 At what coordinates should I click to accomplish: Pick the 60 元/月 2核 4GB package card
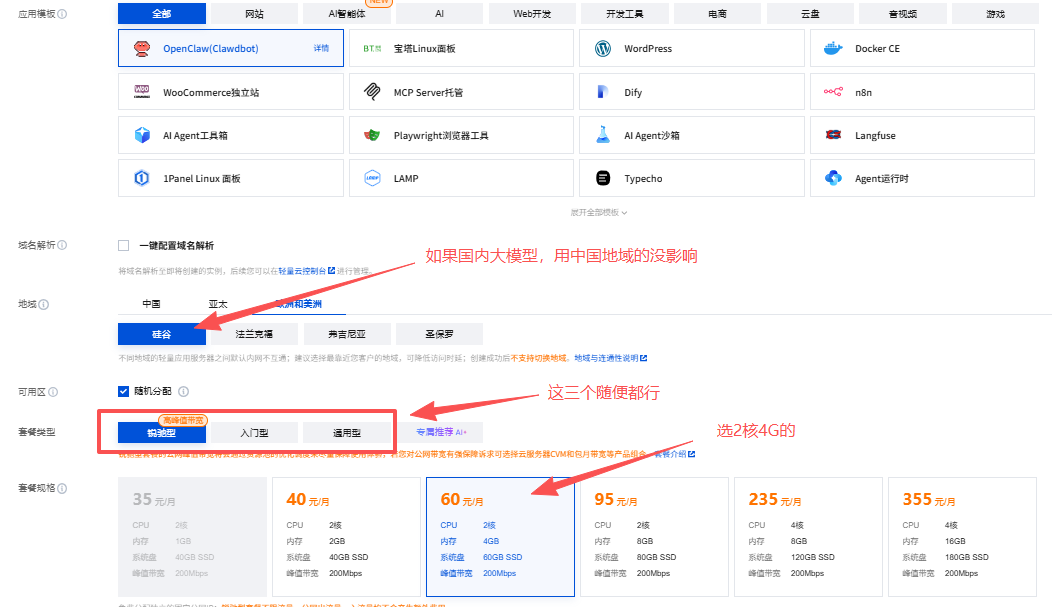(501, 537)
